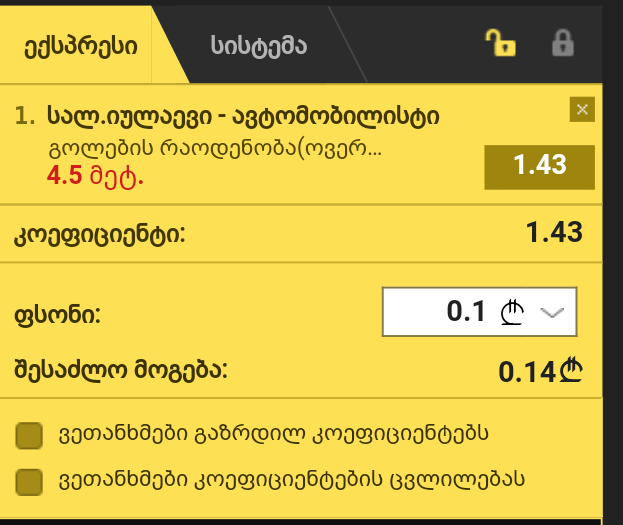The width and height of the screenshot is (623, 525).
Task: Click the gray closed padlock icon
Action: click(563, 43)
